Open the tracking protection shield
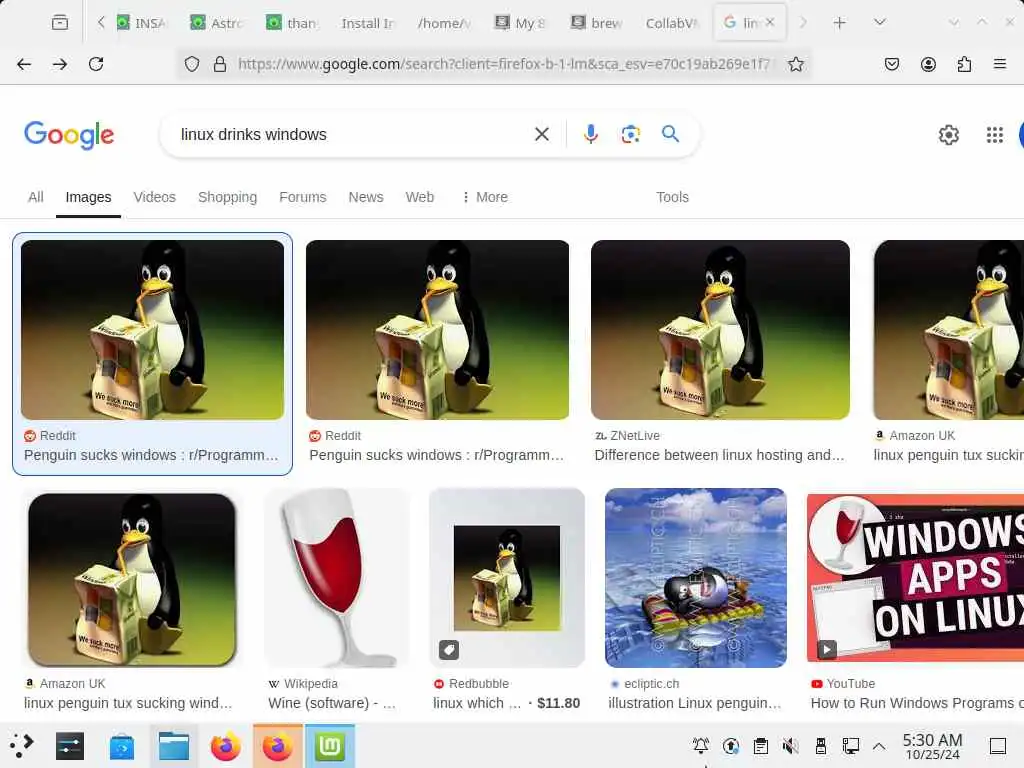 (x=191, y=64)
